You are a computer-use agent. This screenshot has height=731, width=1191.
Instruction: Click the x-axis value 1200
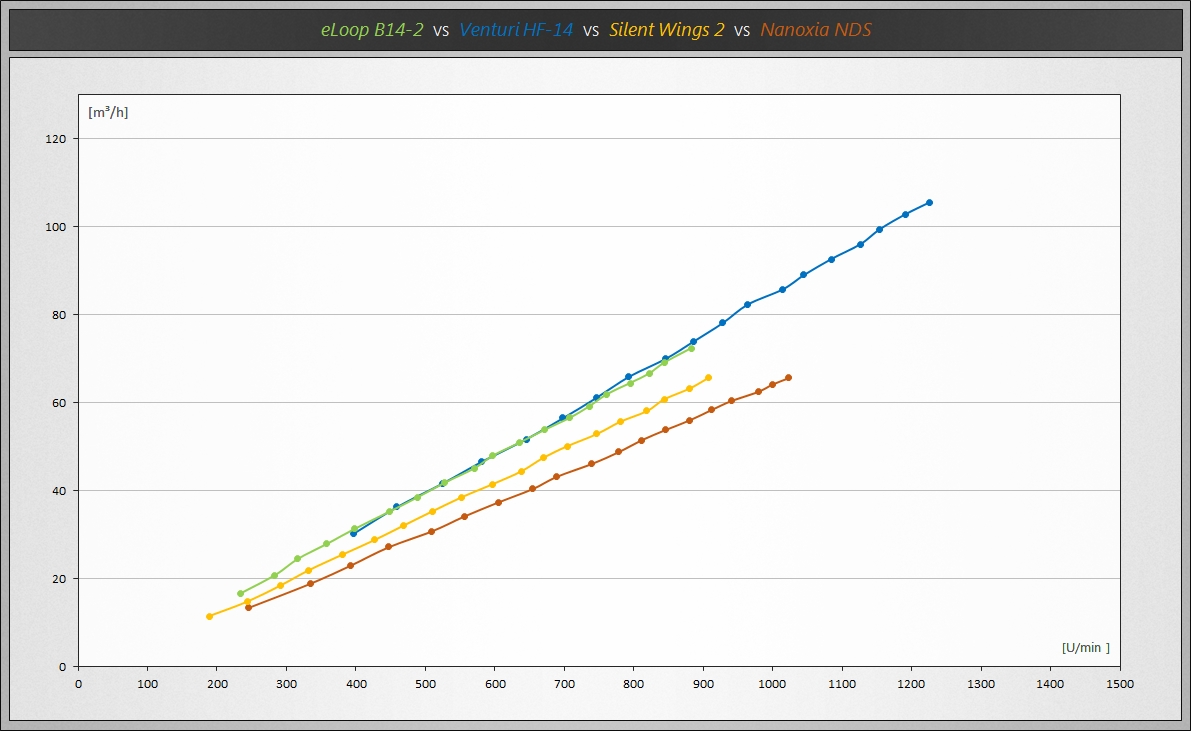(x=911, y=684)
